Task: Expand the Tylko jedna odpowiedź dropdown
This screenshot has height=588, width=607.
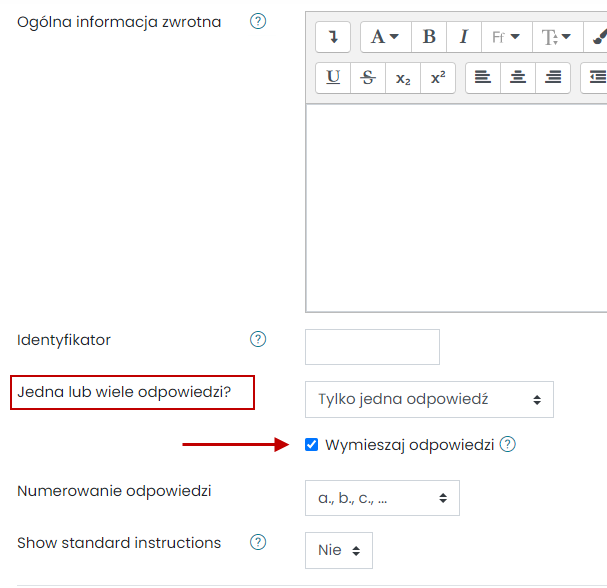Action: pyautogui.click(x=429, y=399)
